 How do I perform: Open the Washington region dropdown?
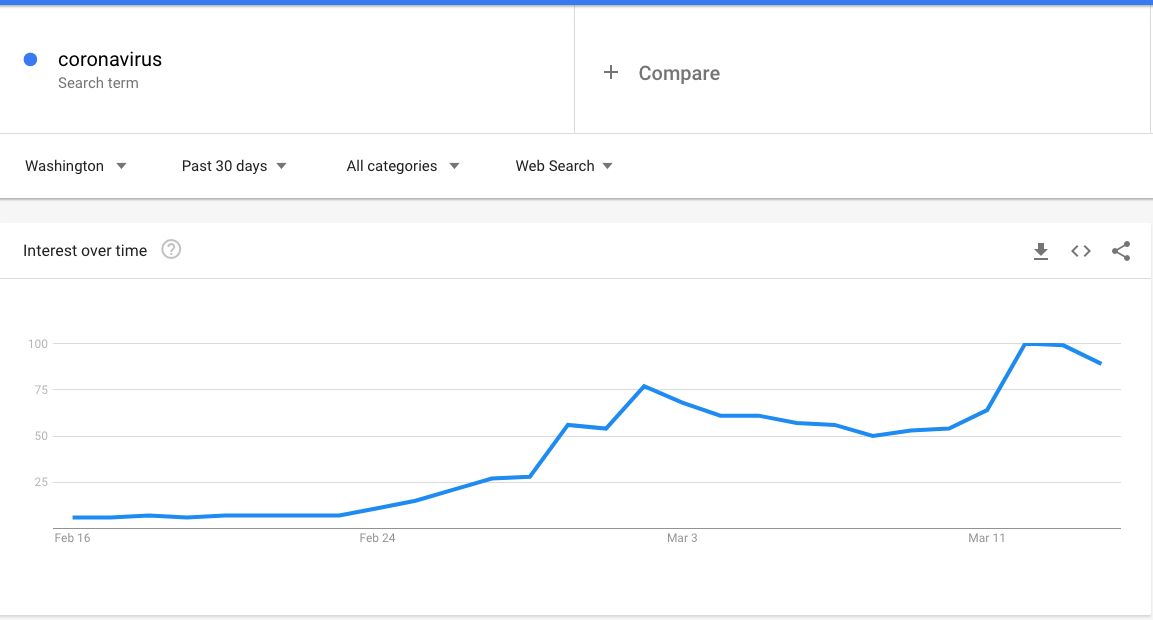[x=76, y=166]
